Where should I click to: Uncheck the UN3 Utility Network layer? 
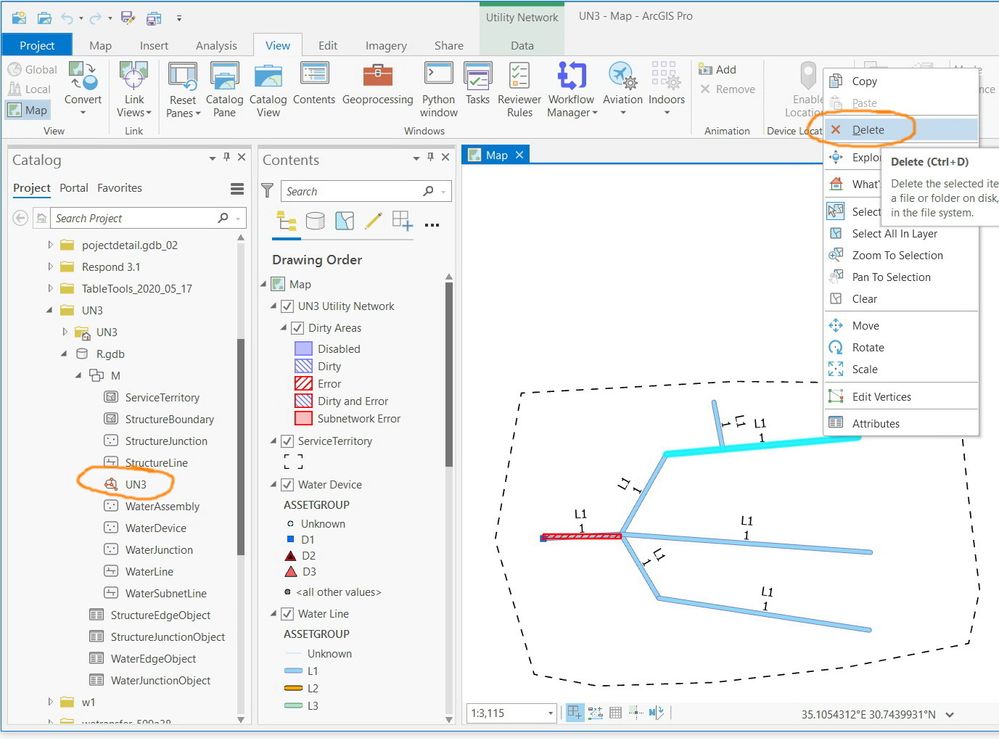pos(287,306)
